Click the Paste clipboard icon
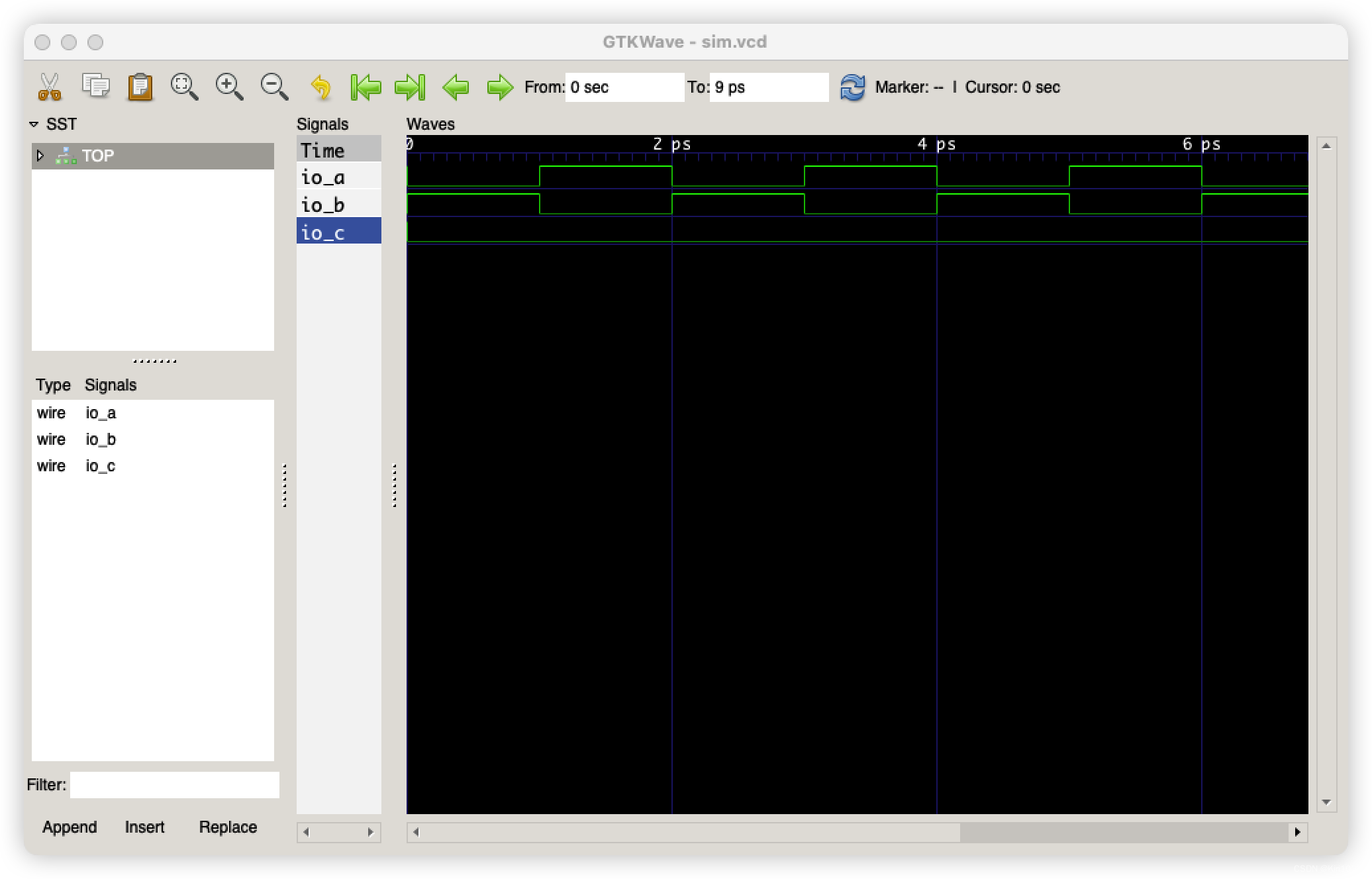1372x879 pixels. coord(140,87)
